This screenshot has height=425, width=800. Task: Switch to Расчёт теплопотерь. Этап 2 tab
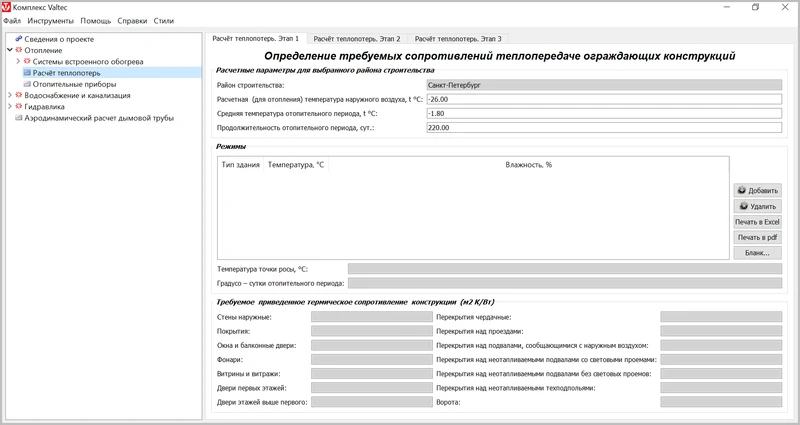[357, 39]
